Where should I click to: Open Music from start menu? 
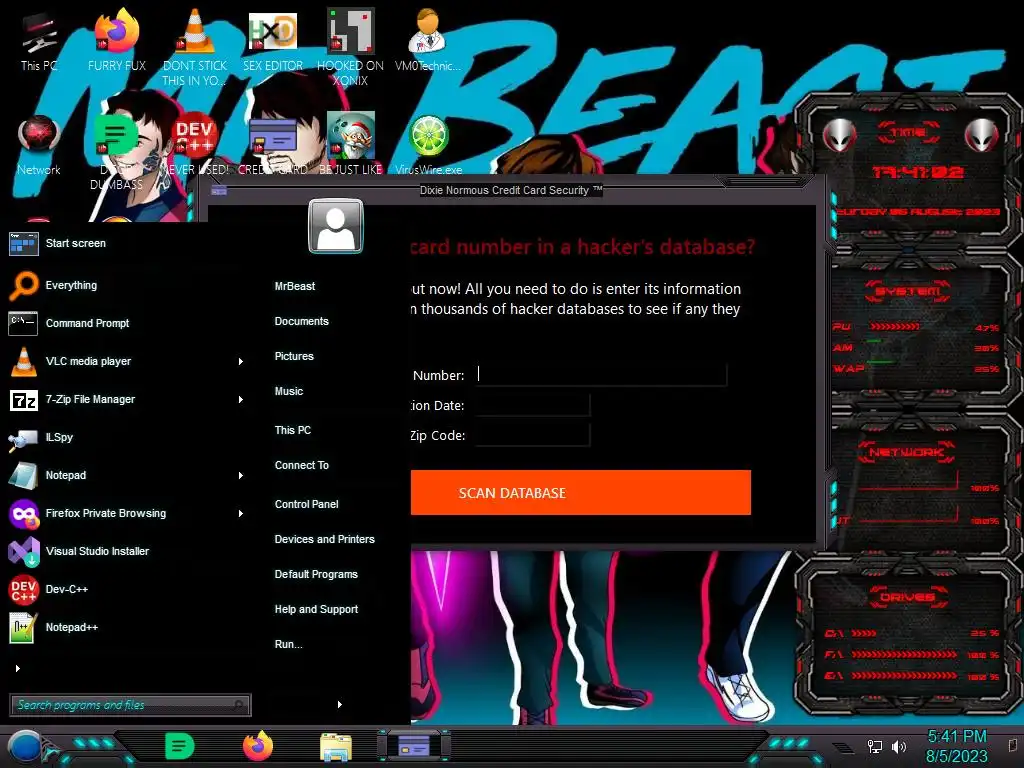click(x=289, y=391)
